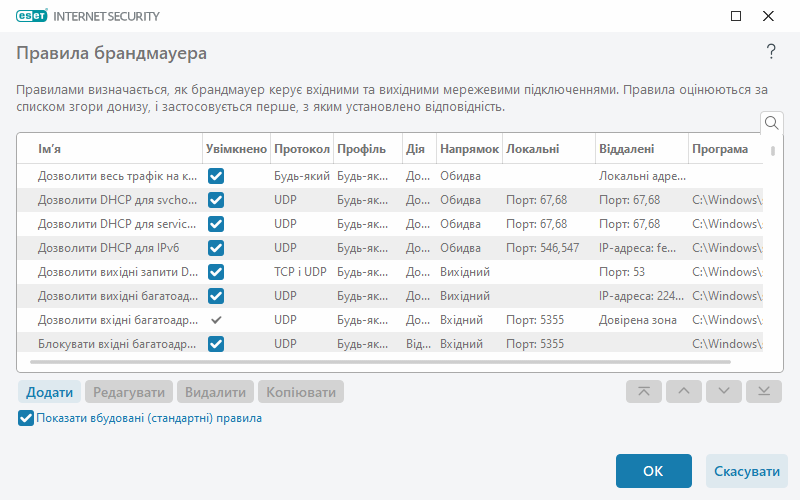This screenshot has width=800, height=500.
Task: Toggle enabled checkbox for DHCP services rule
Action: 216,224
